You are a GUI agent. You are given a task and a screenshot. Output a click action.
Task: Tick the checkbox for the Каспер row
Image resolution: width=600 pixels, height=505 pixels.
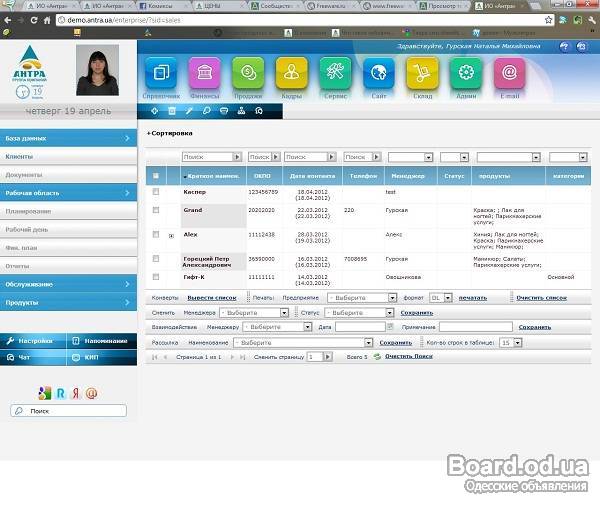(155, 191)
